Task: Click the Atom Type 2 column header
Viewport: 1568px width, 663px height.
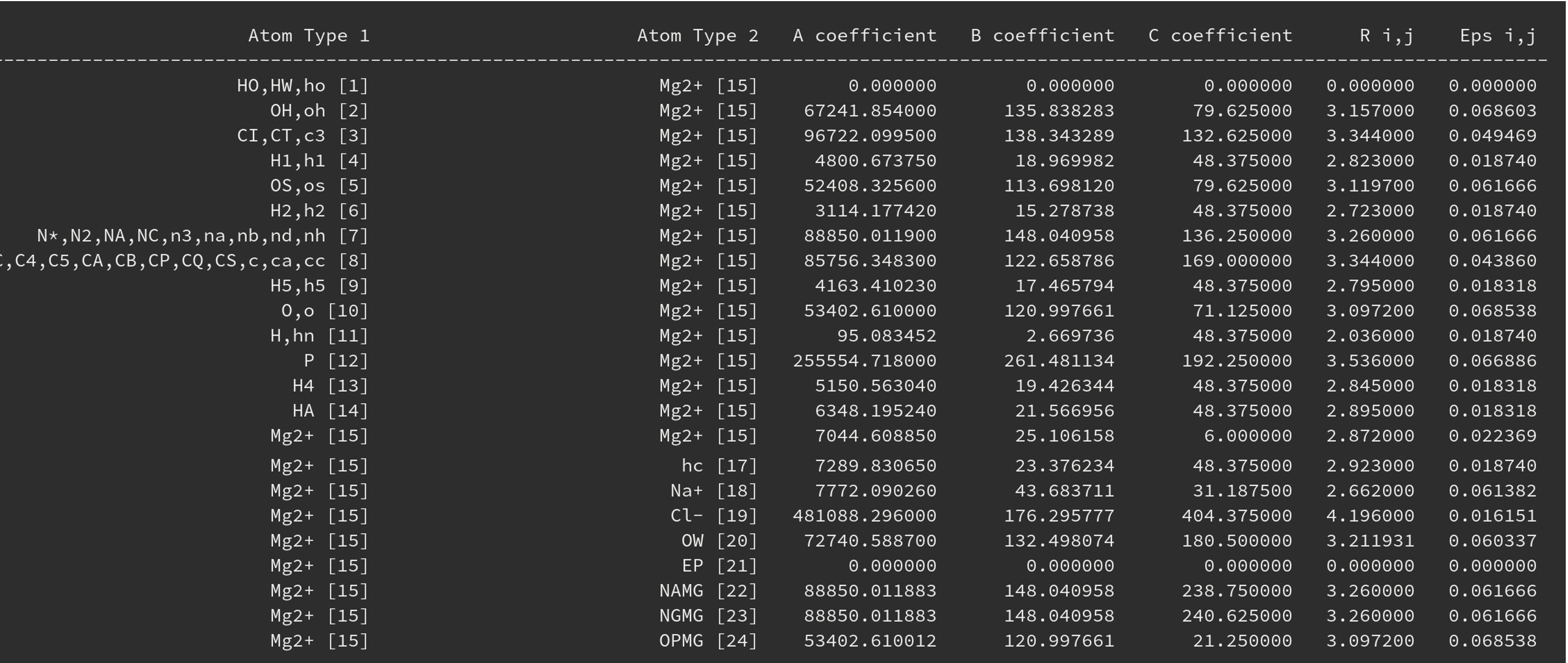Action: (x=698, y=36)
